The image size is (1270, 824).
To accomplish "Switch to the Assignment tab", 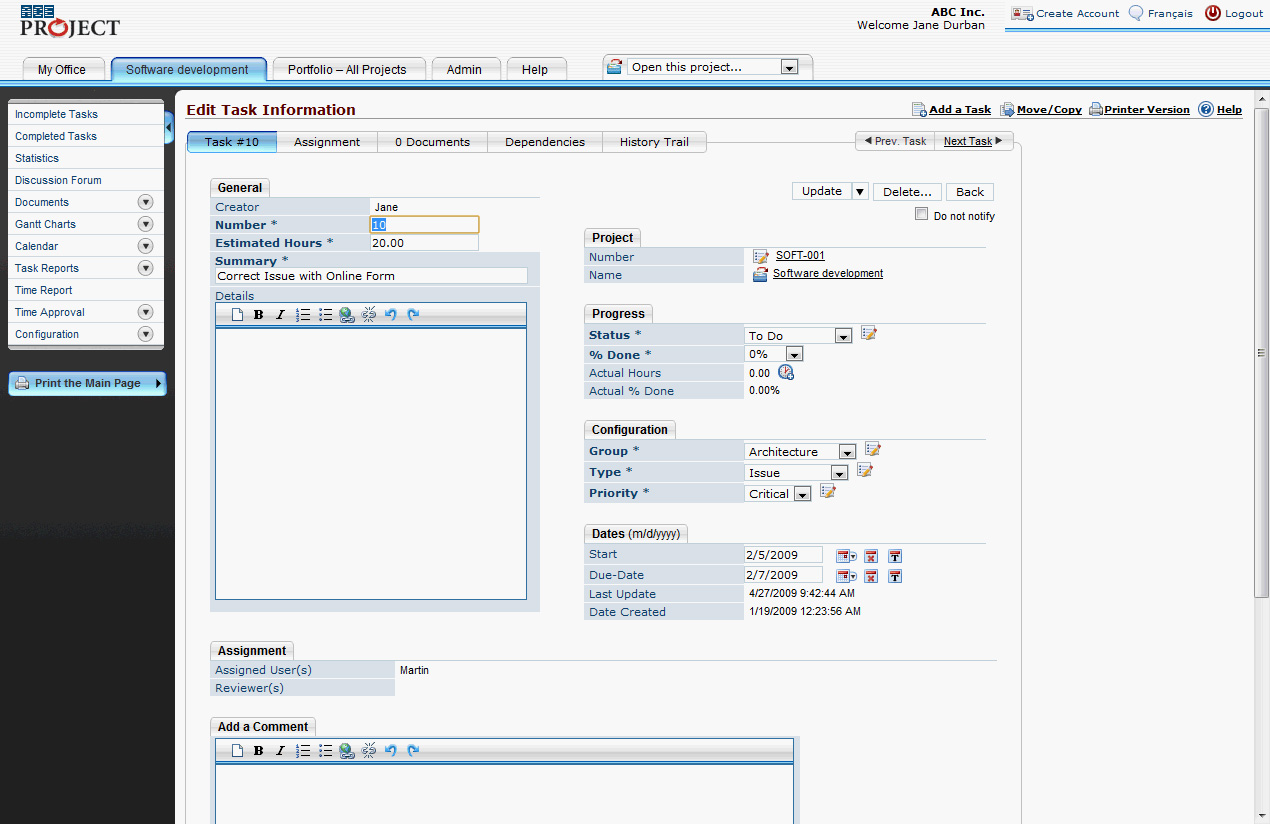I will pos(327,142).
